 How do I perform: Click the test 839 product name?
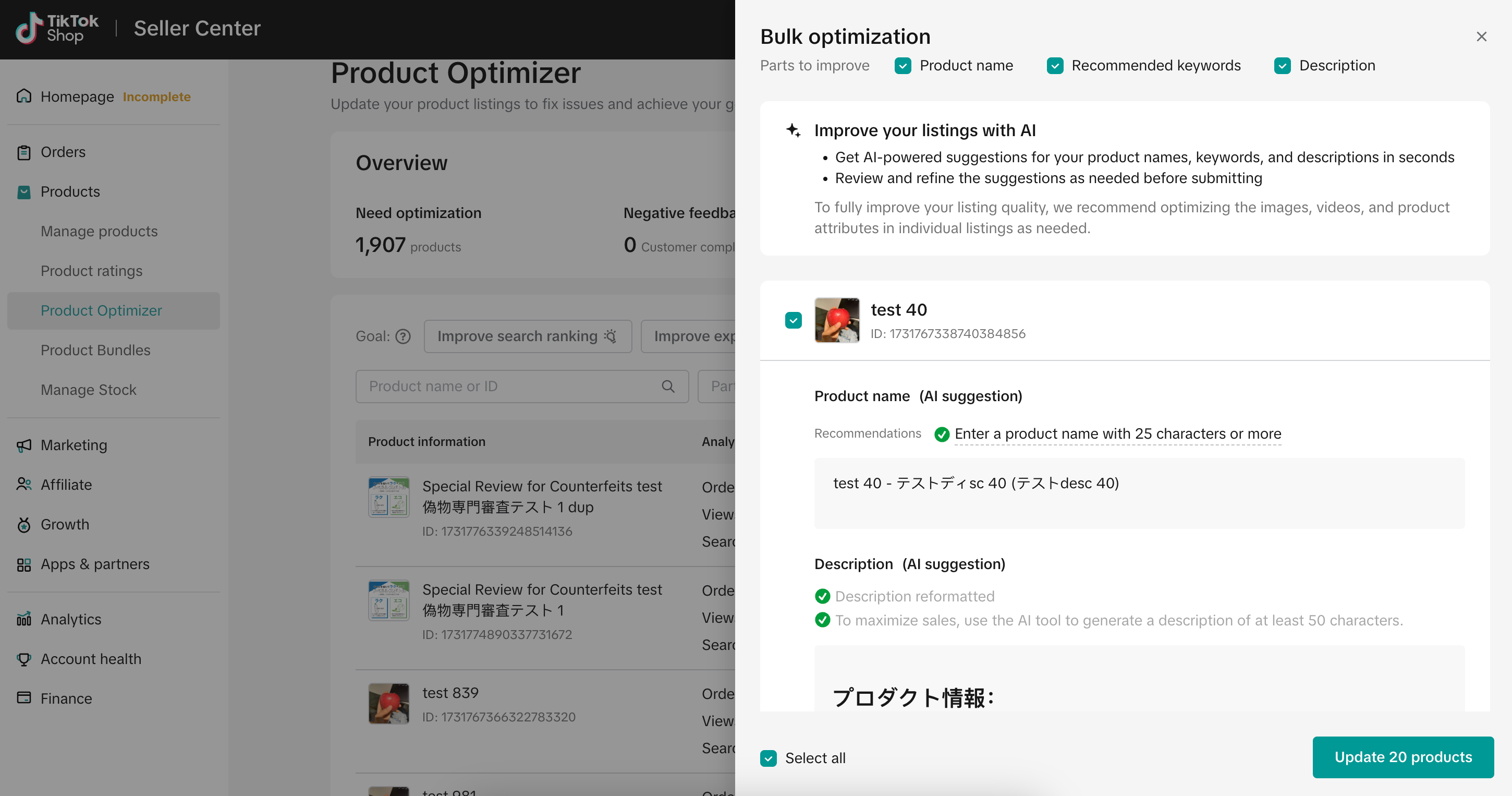click(x=450, y=693)
